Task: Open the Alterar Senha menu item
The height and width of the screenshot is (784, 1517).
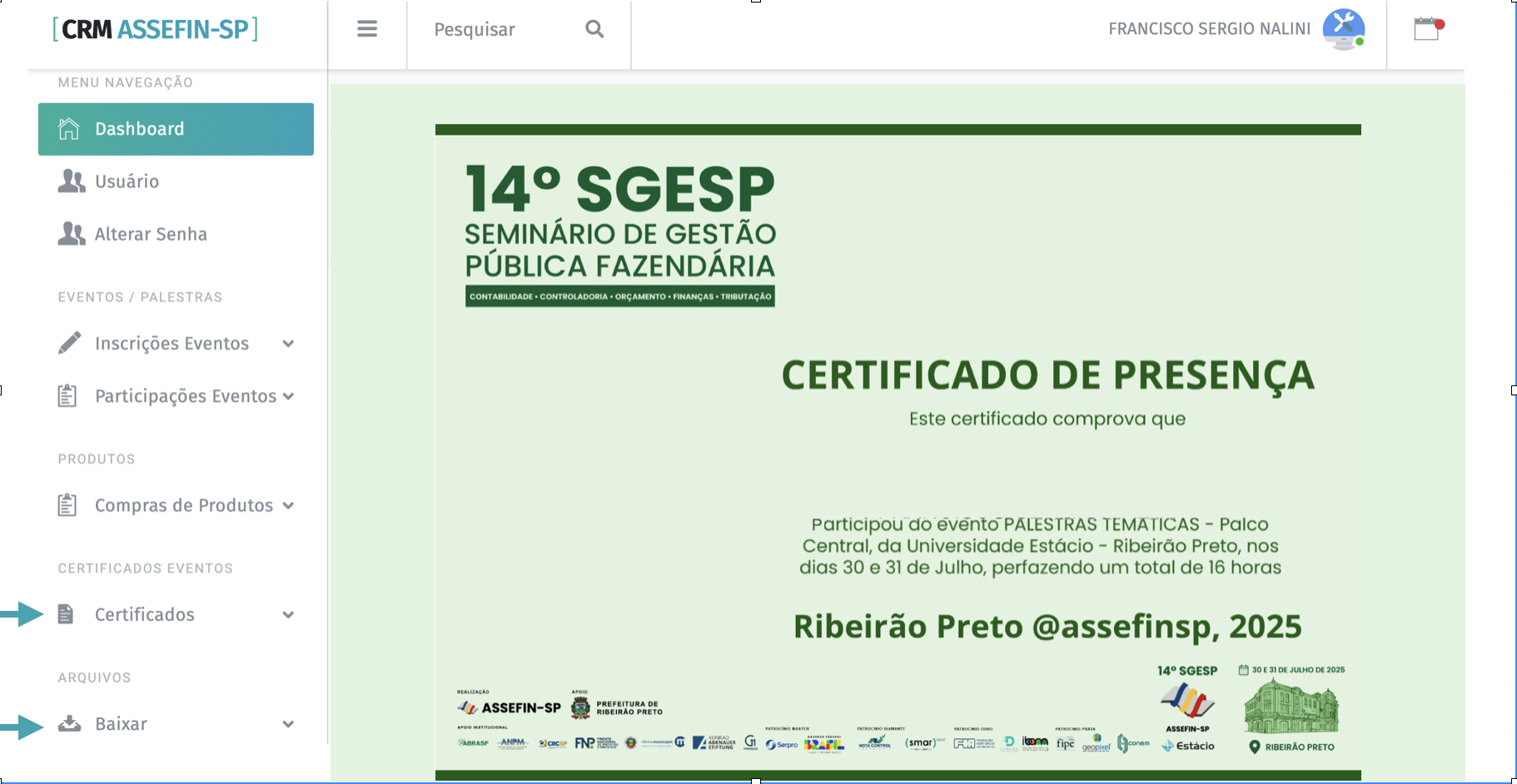Action: [x=151, y=234]
